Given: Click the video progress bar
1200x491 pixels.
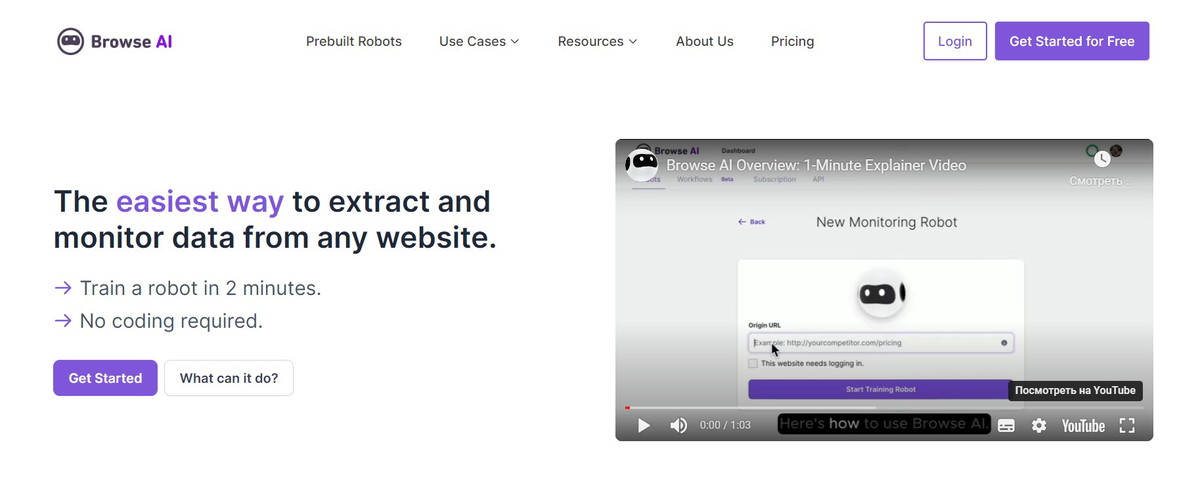Looking at the screenshot, I should [884, 407].
